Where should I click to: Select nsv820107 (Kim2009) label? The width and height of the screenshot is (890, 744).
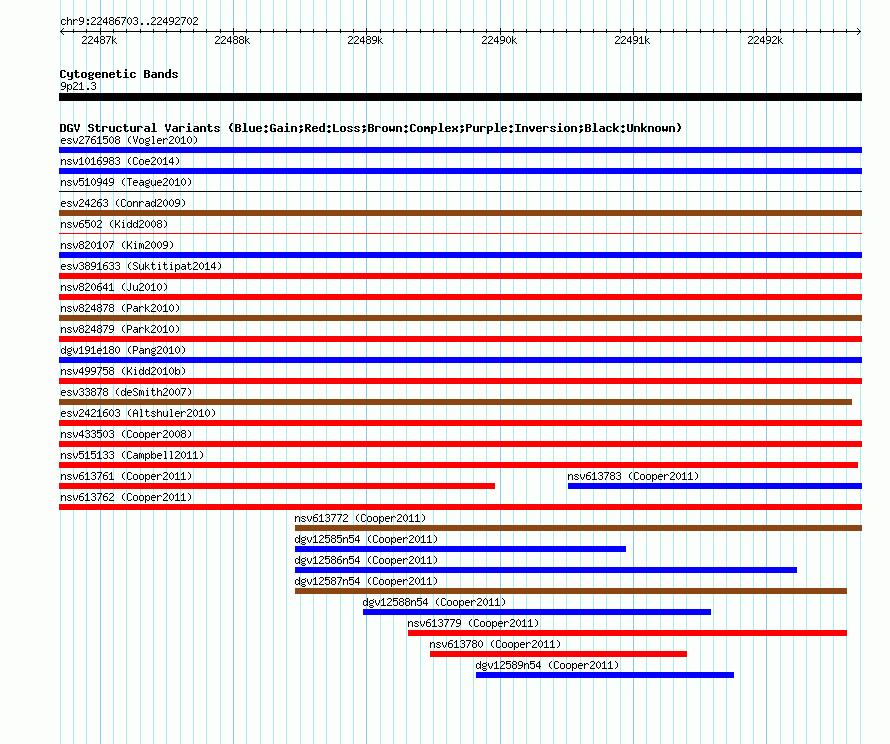pos(117,245)
